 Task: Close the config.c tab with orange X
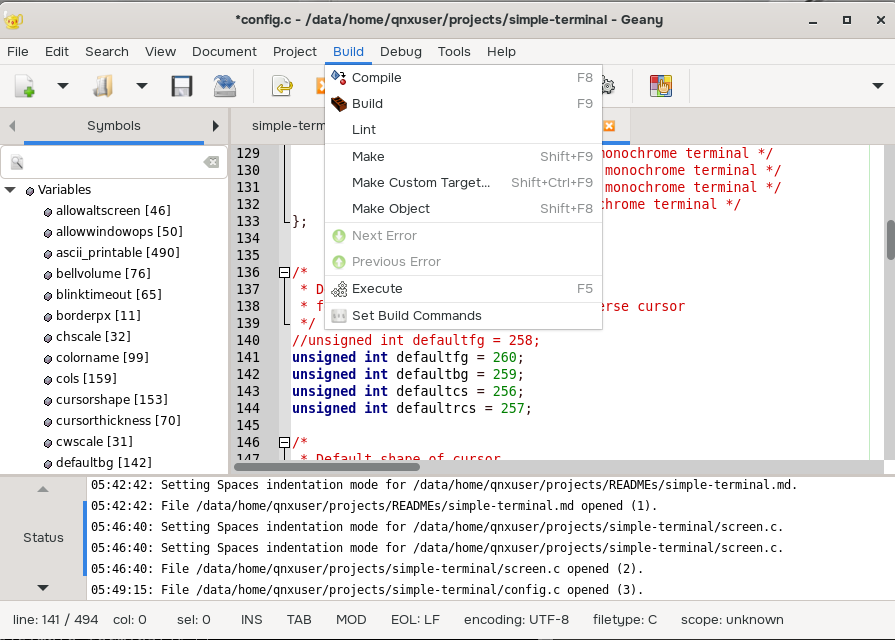pyautogui.click(x=609, y=126)
